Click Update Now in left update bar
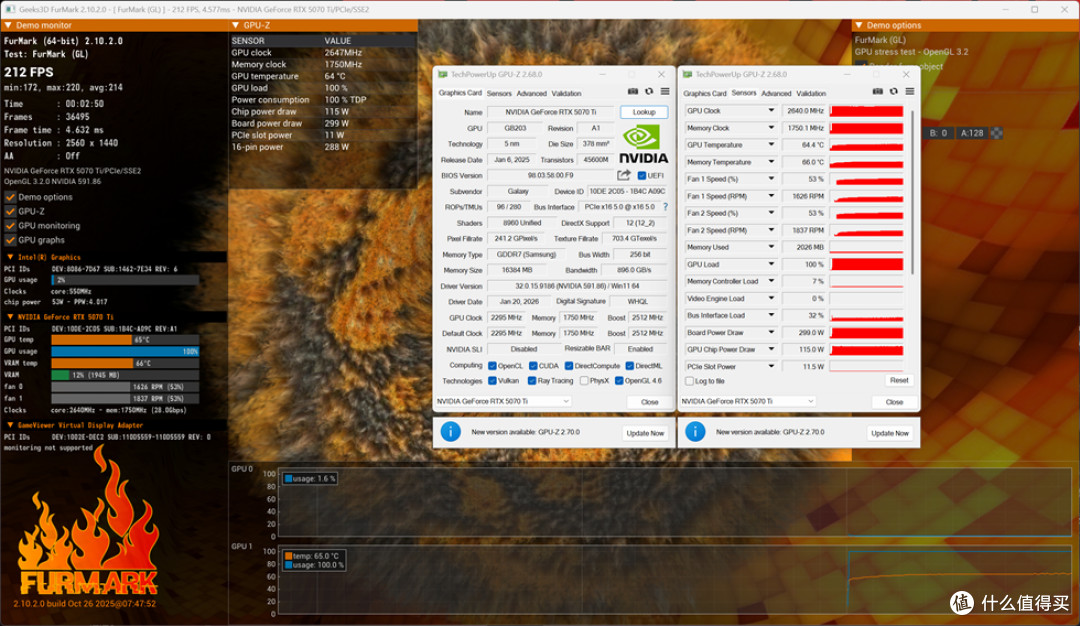The width and height of the screenshot is (1080, 626). [645, 432]
